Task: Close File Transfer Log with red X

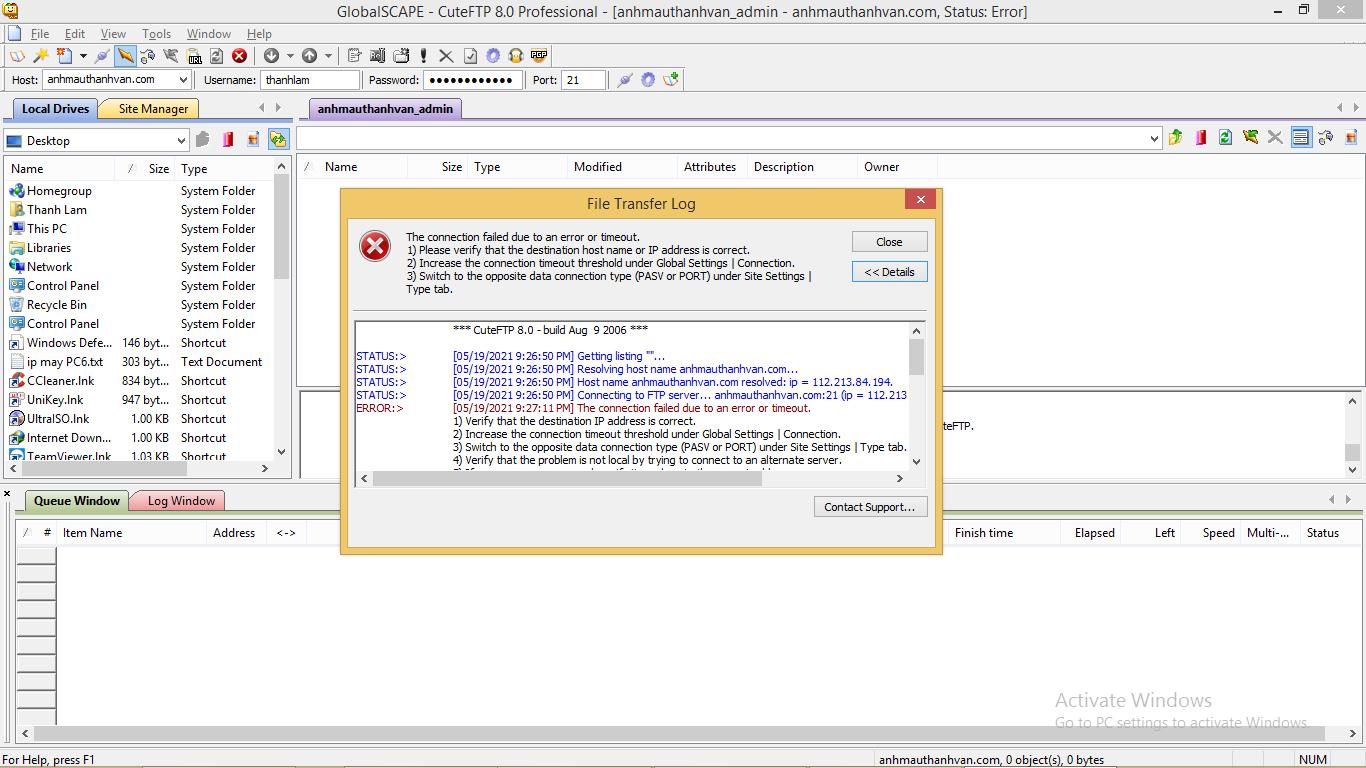Action: [x=920, y=200]
